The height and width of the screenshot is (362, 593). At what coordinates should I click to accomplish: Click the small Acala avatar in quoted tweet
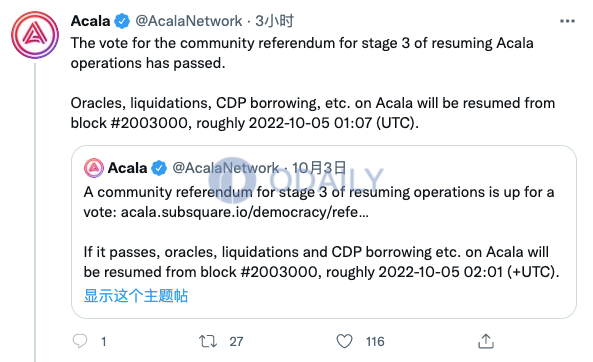click(x=94, y=168)
